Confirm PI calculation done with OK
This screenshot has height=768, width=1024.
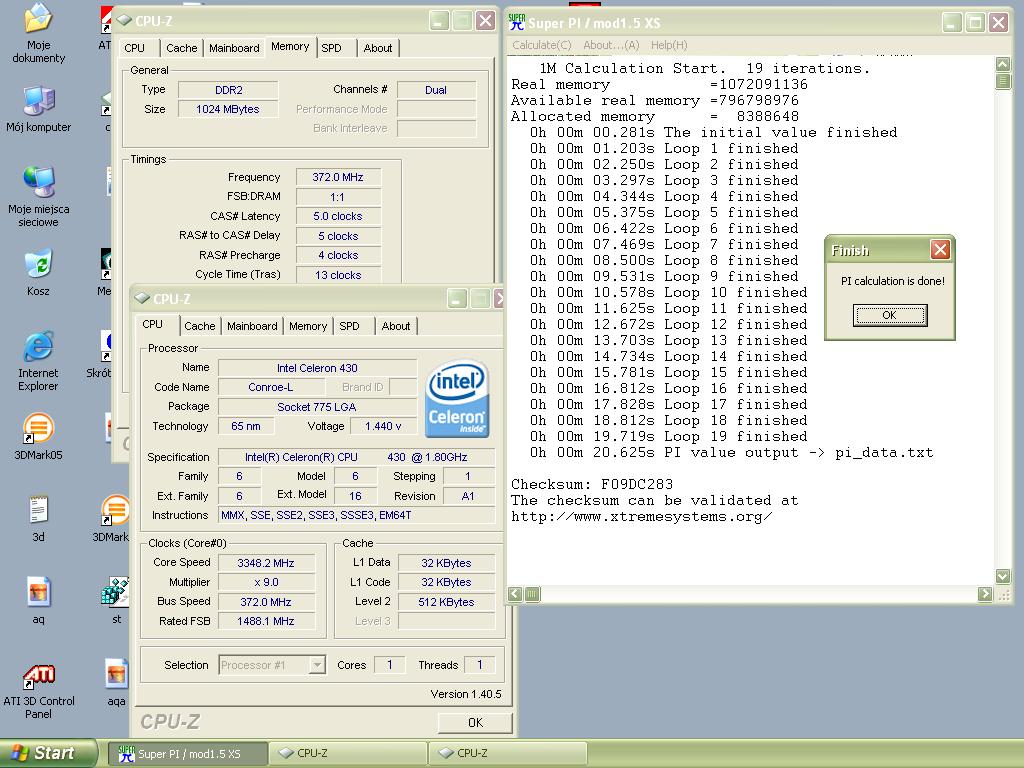[889, 315]
